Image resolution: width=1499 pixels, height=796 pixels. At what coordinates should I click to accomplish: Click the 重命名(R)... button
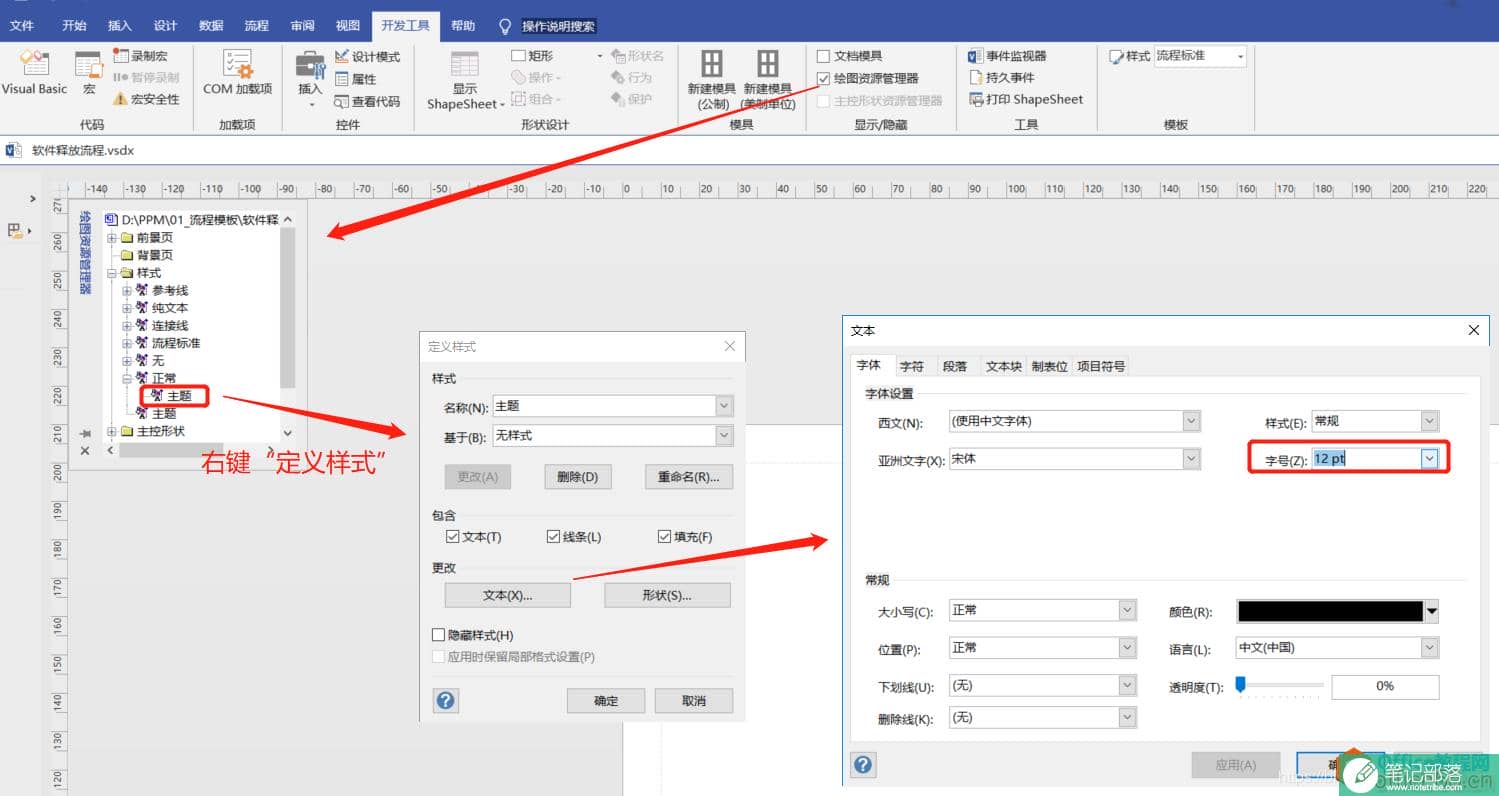[x=688, y=477]
